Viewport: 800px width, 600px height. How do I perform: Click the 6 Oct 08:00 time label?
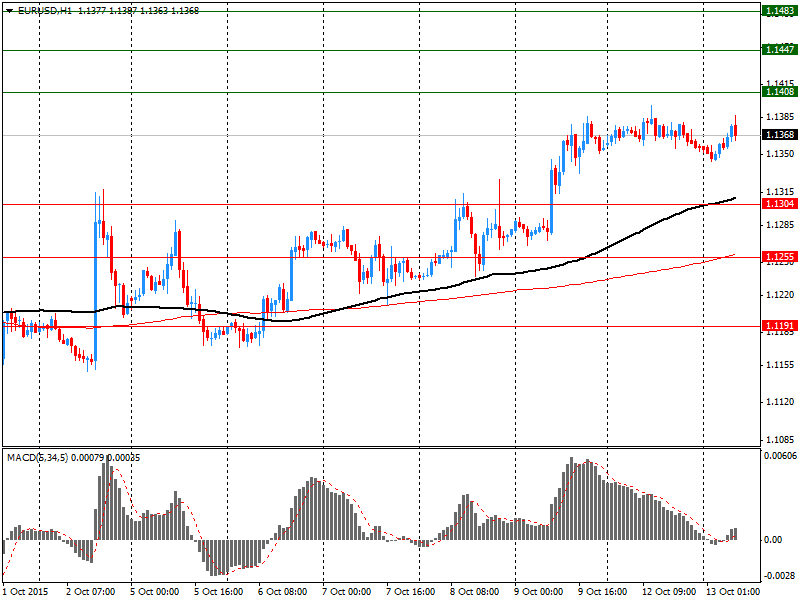point(283,592)
